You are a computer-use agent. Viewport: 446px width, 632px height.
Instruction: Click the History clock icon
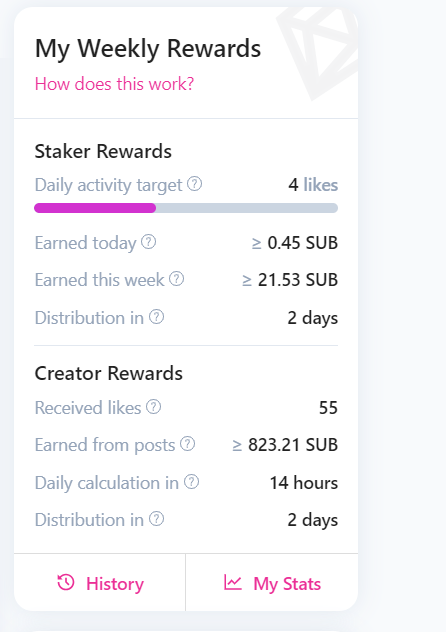click(x=66, y=582)
